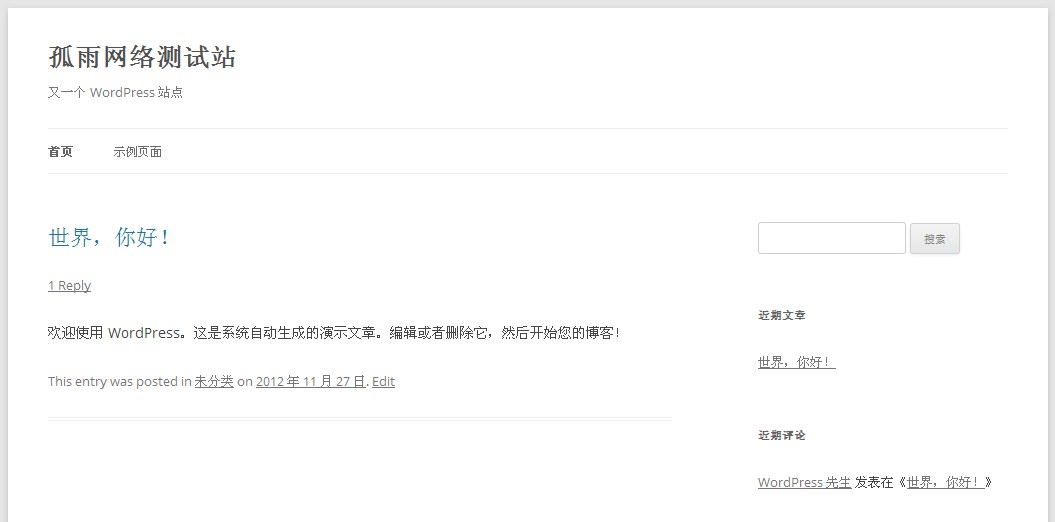Open the post title 世界，你好！ in main column

pos(109,237)
